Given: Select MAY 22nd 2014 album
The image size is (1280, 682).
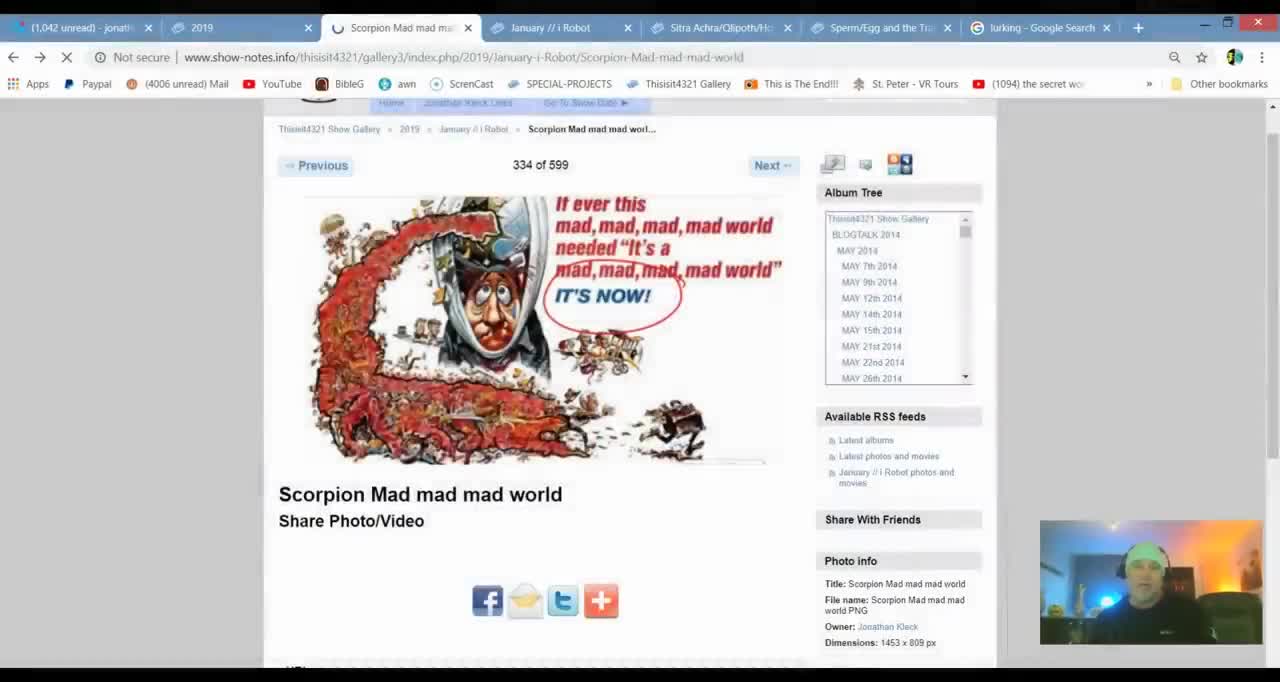Looking at the screenshot, I should [x=872, y=363].
